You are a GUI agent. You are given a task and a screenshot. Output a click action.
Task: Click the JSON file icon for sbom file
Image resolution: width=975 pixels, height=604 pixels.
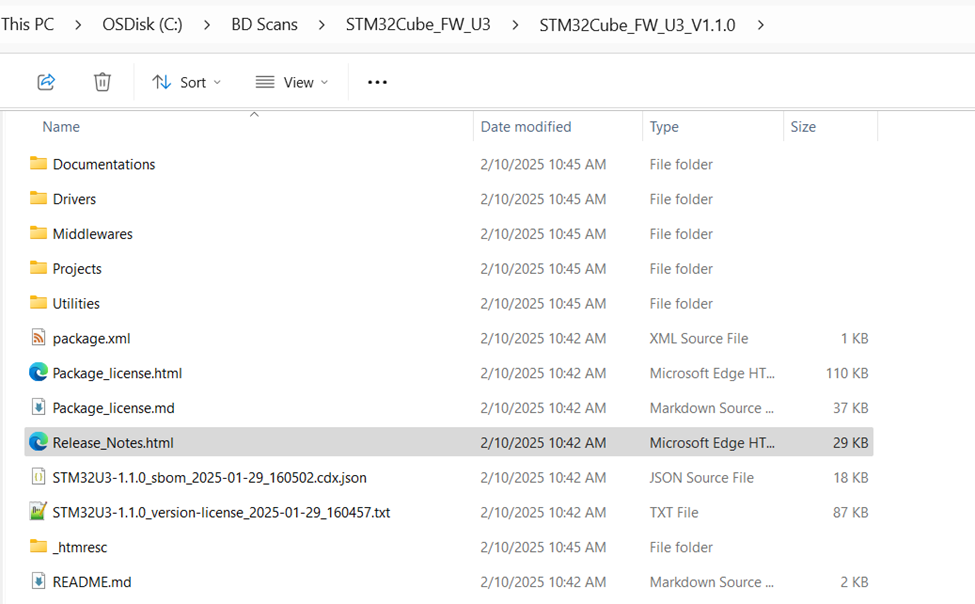point(38,477)
